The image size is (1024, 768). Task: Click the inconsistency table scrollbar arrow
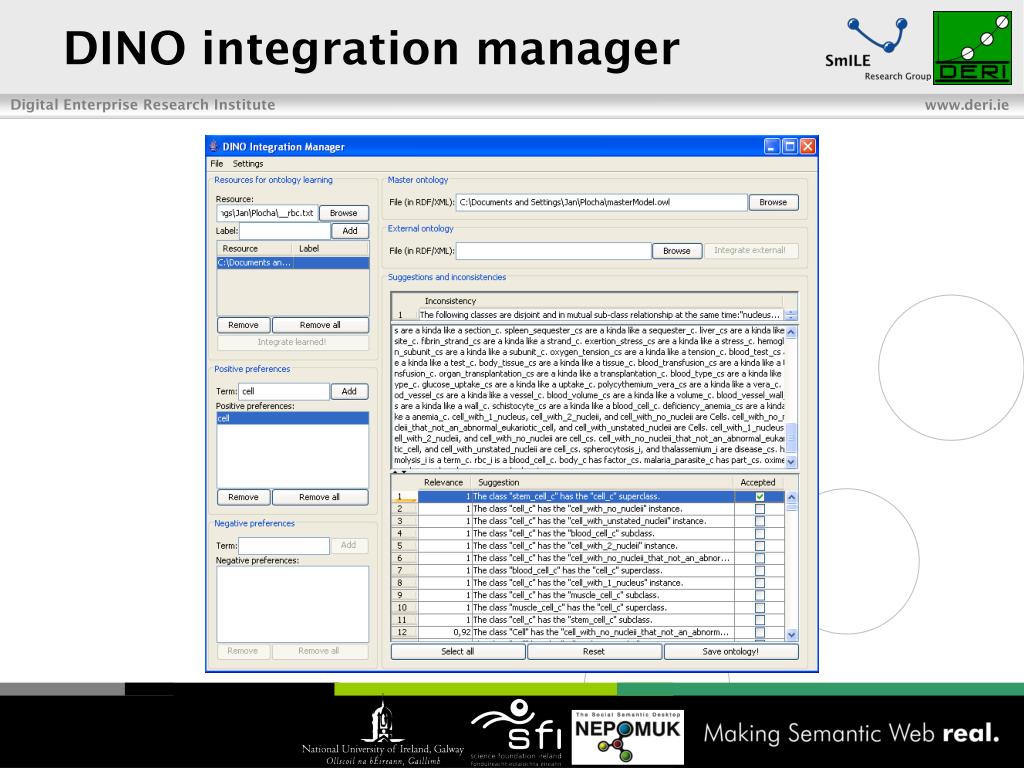click(791, 315)
